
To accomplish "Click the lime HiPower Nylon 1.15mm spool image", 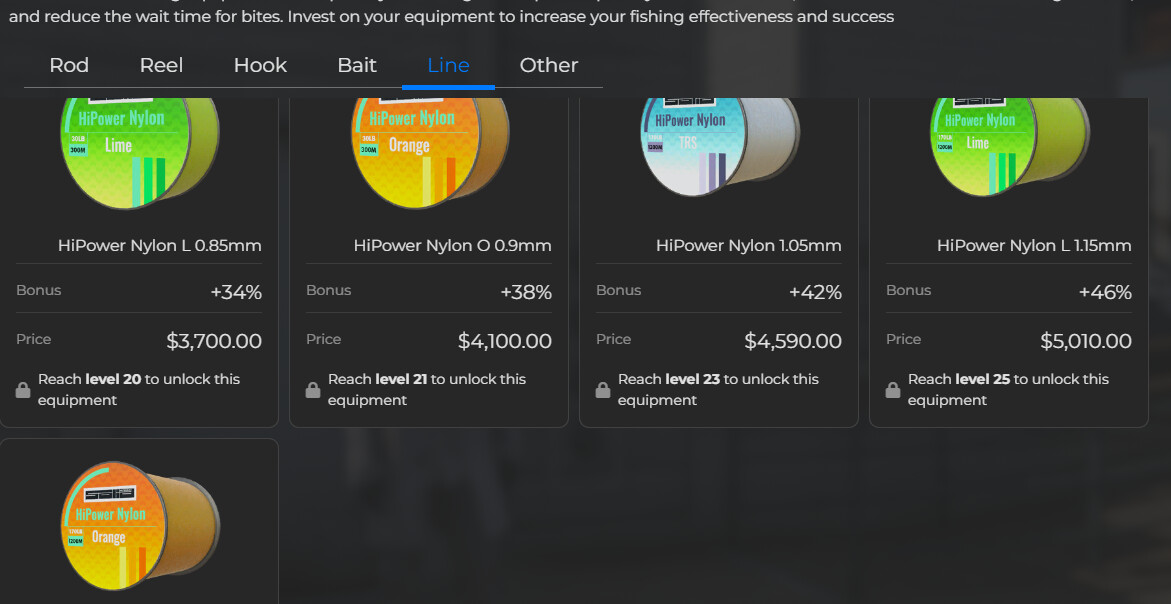I will pyautogui.click(x=1010, y=147).
